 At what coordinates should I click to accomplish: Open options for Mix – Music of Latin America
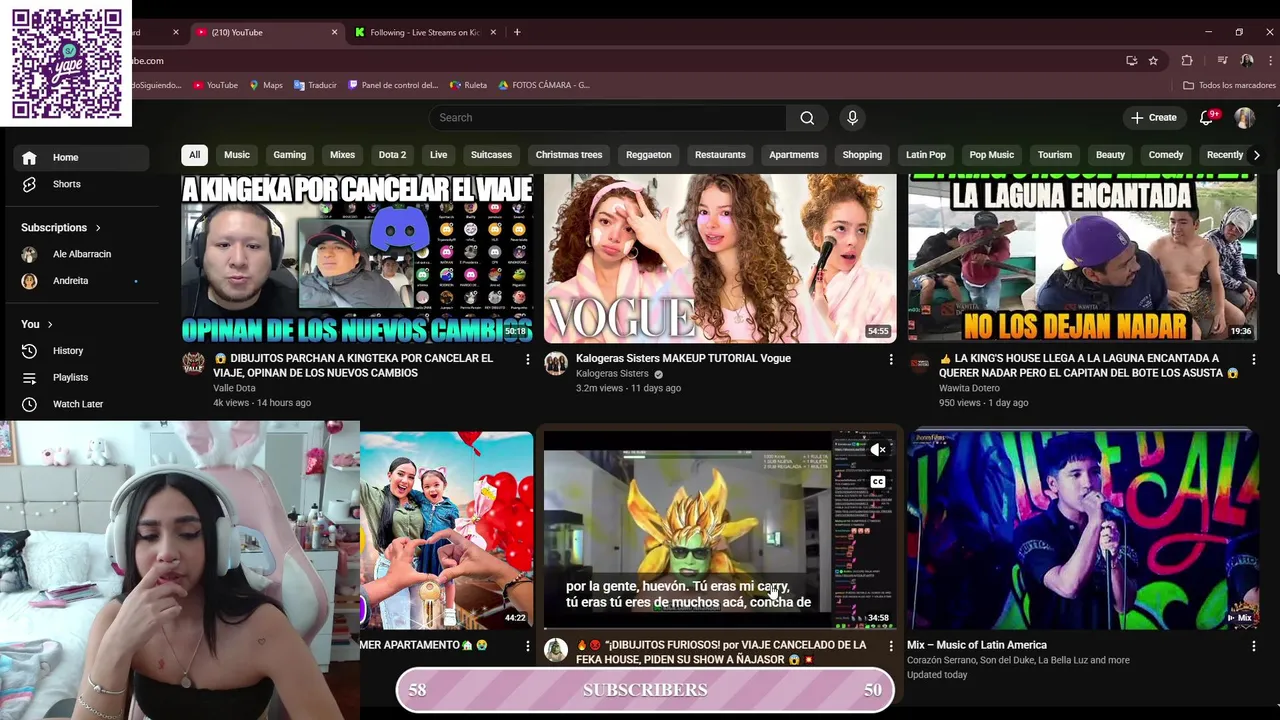(x=1254, y=646)
